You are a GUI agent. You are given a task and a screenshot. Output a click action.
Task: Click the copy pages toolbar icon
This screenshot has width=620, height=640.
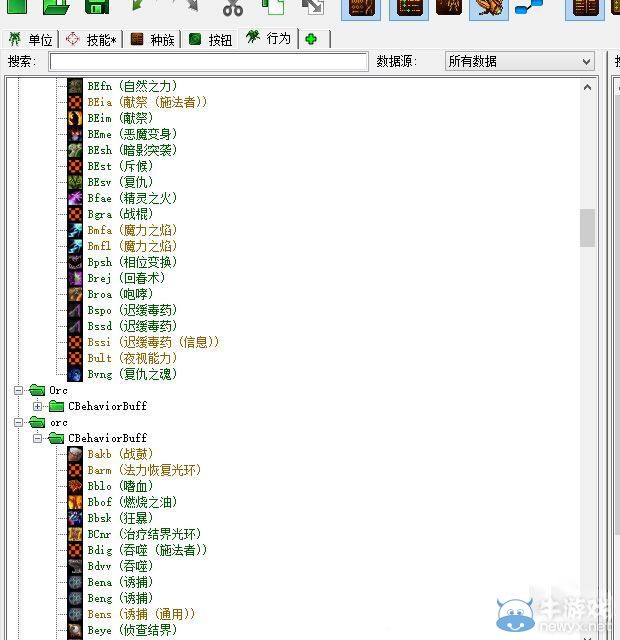[x=273, y=7]
